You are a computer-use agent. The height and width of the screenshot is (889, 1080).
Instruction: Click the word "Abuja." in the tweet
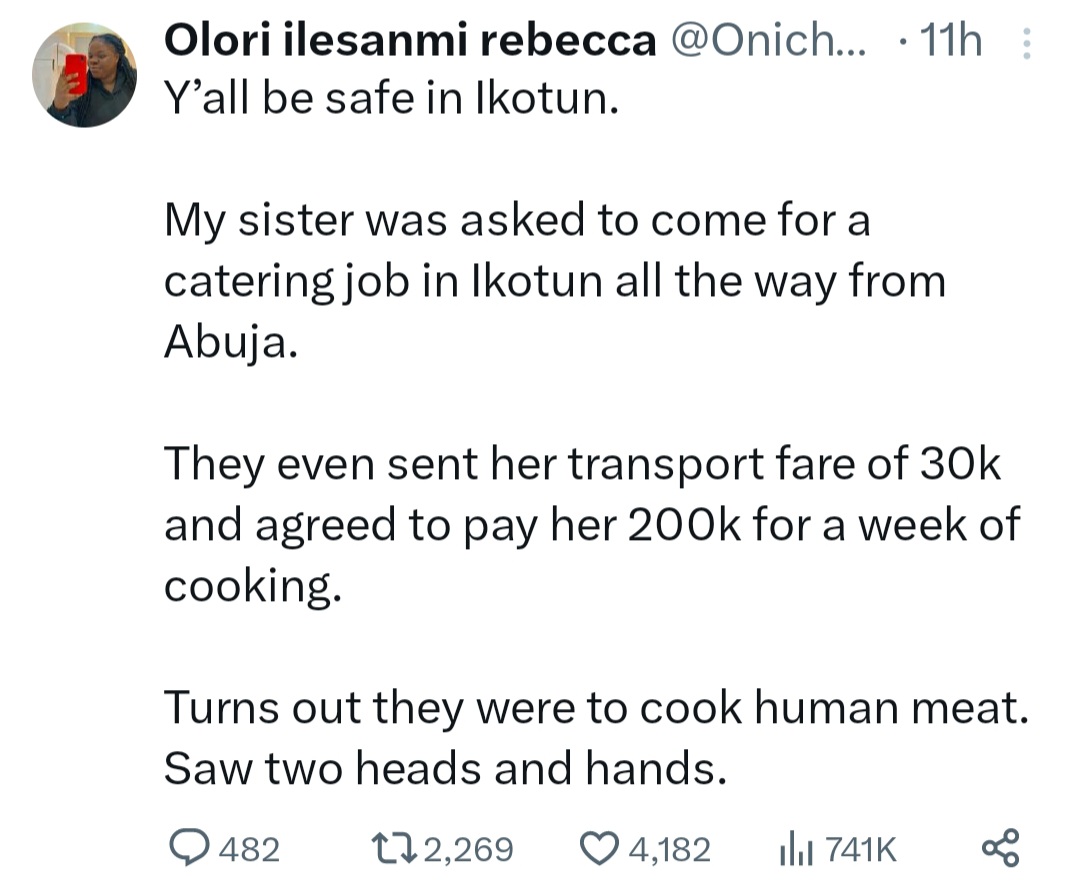[x=229, y=343]
